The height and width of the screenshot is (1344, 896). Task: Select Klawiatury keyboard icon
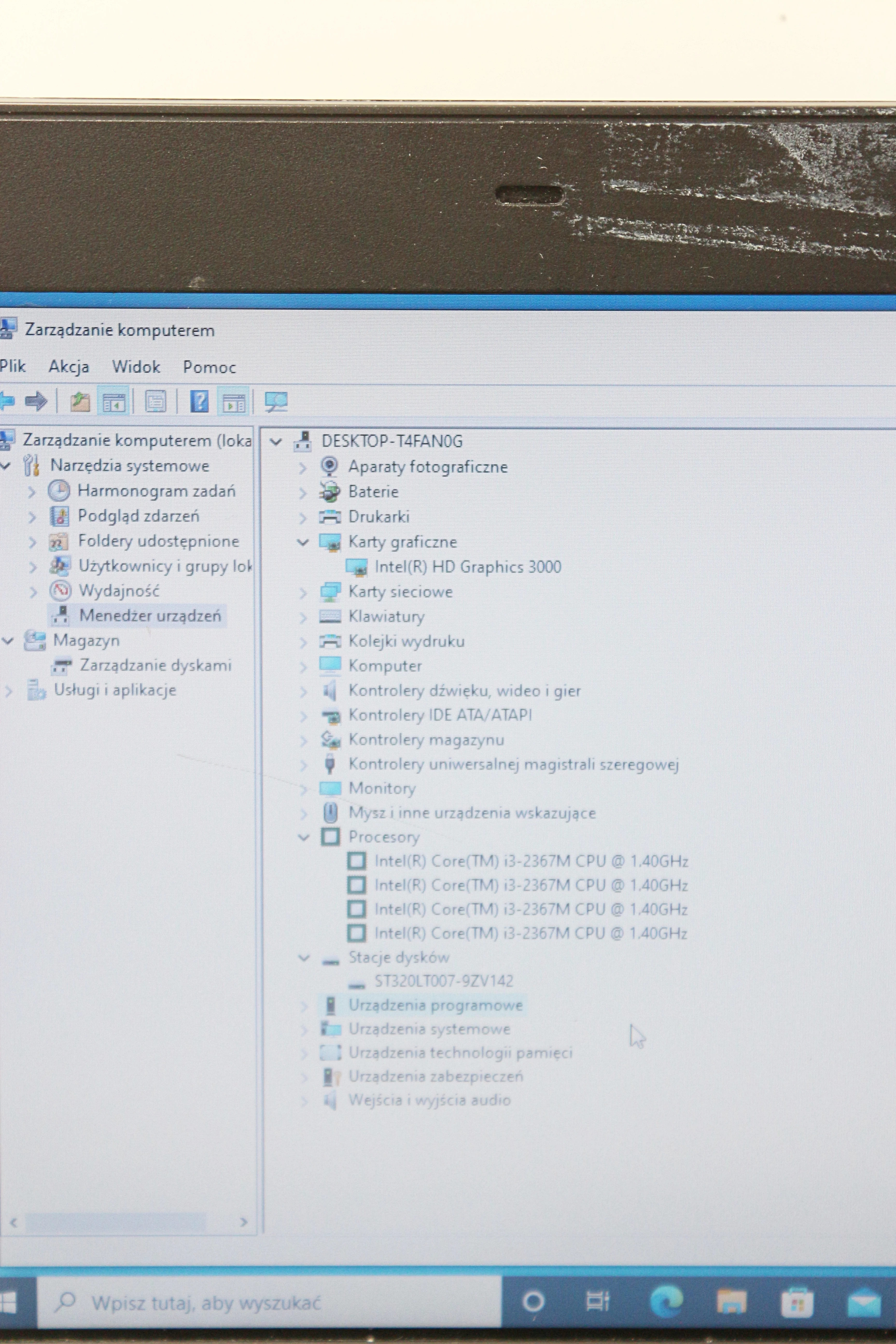click(x=330, y=617)
